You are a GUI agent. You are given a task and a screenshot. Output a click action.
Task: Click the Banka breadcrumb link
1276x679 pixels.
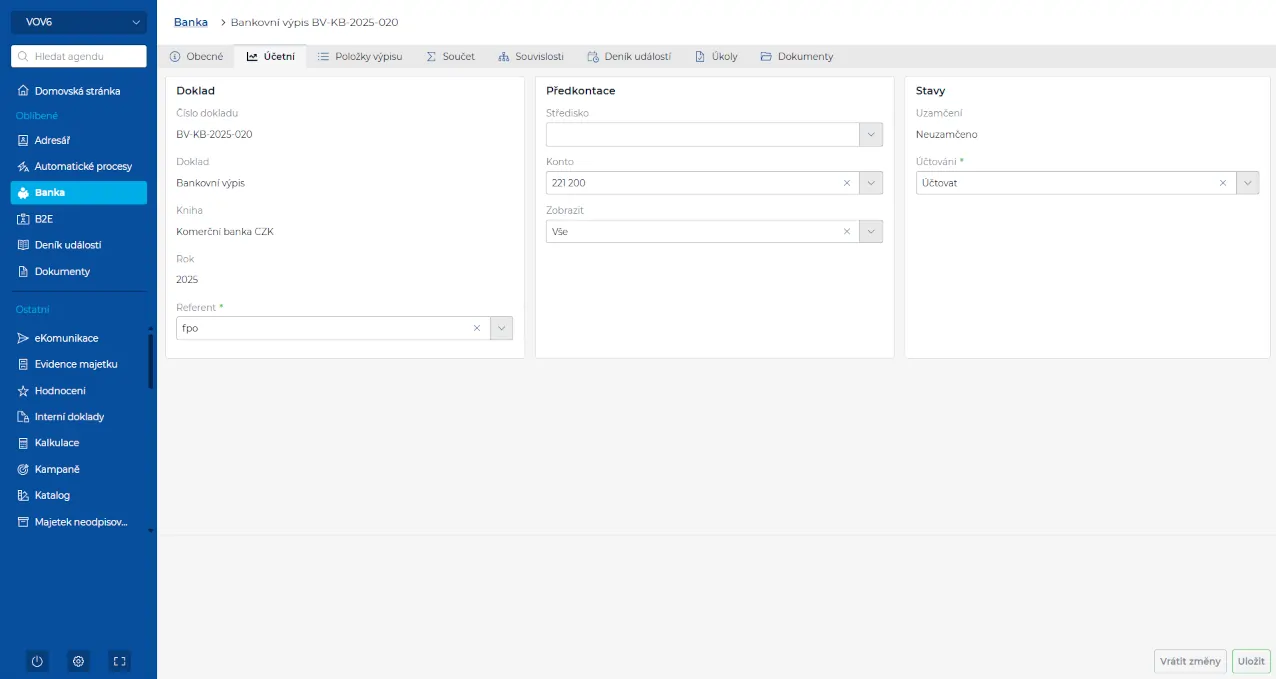190,22
